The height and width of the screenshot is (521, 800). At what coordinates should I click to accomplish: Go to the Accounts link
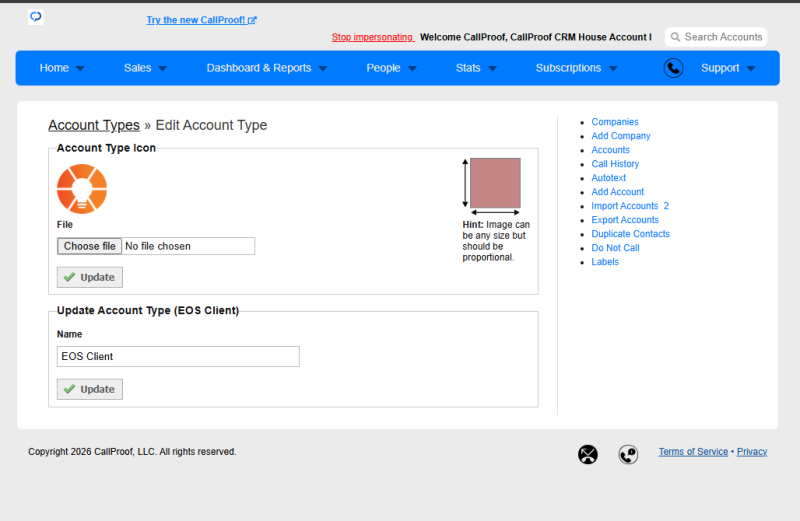tap(610, 150)
